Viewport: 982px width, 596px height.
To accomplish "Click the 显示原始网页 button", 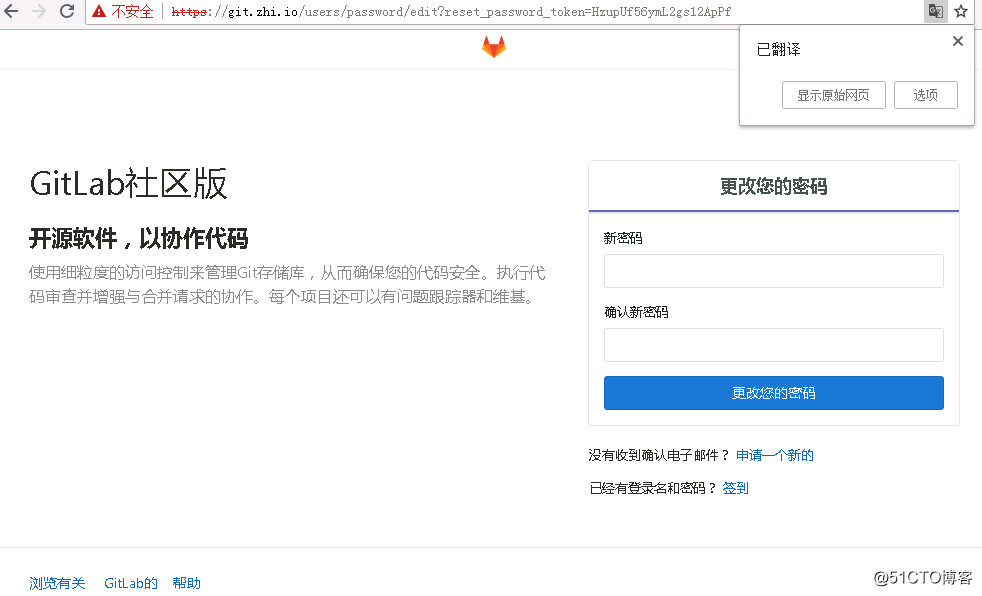I will click(834, 95).
